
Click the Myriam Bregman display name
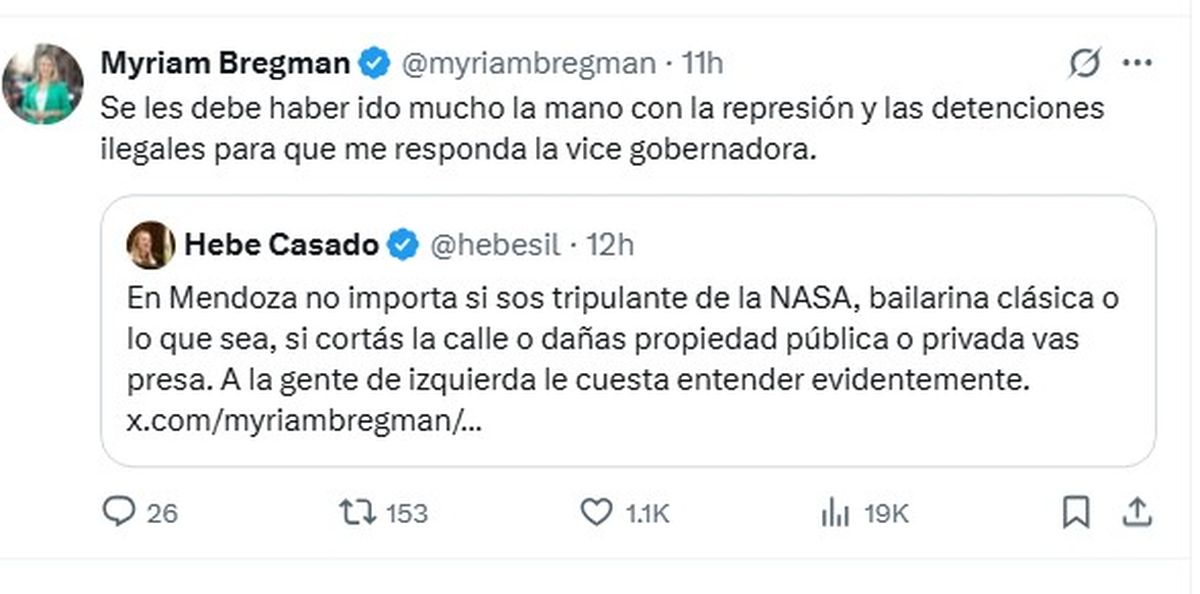225,64
